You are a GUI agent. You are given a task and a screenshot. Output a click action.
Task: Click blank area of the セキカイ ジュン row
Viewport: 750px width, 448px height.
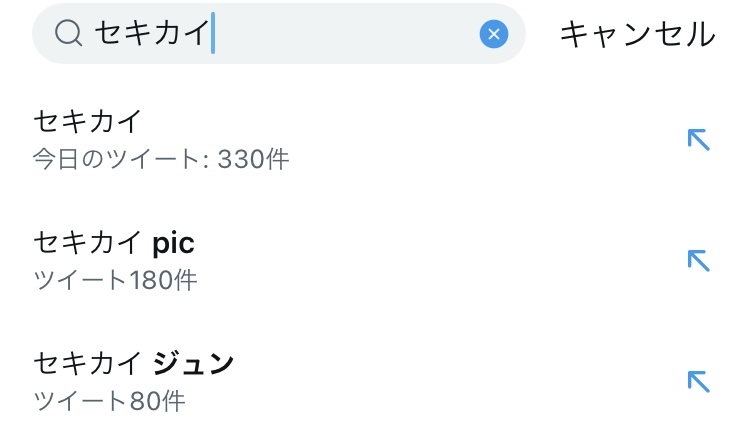(450, 380)
